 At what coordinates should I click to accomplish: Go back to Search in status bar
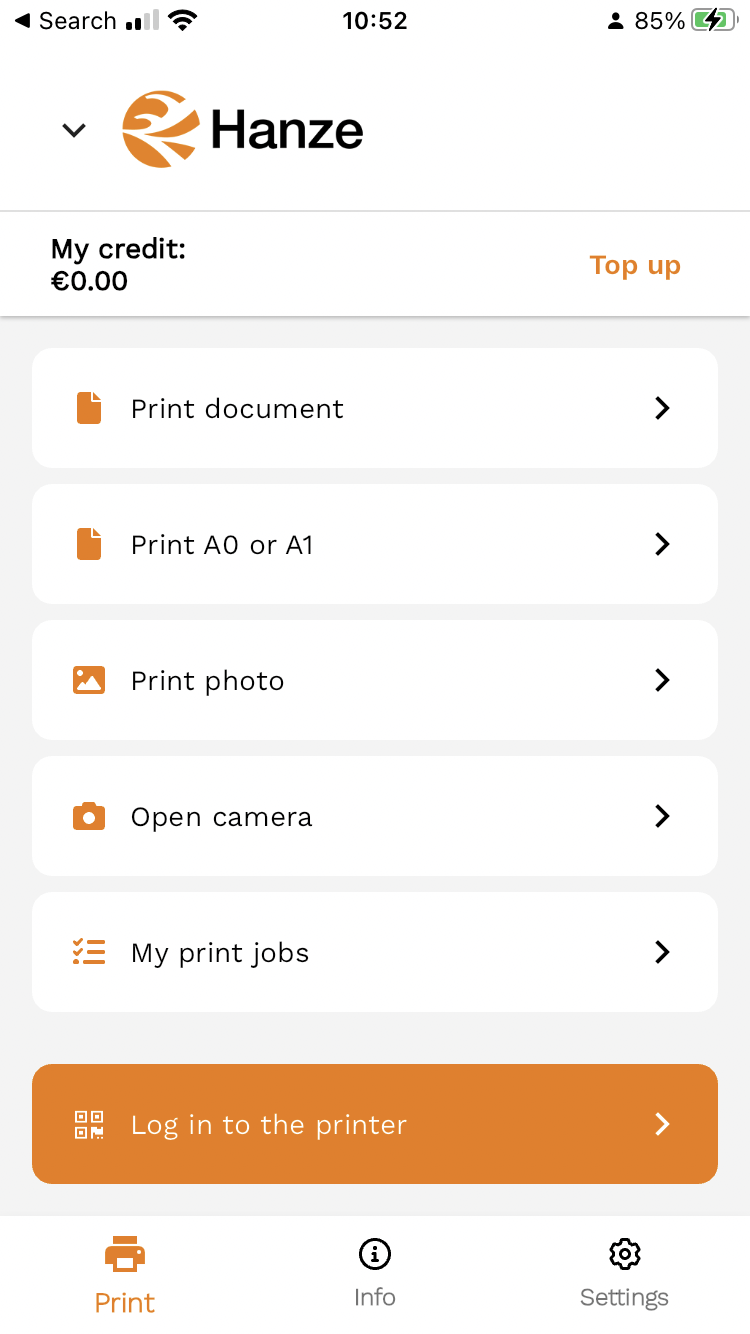[66, 21]
